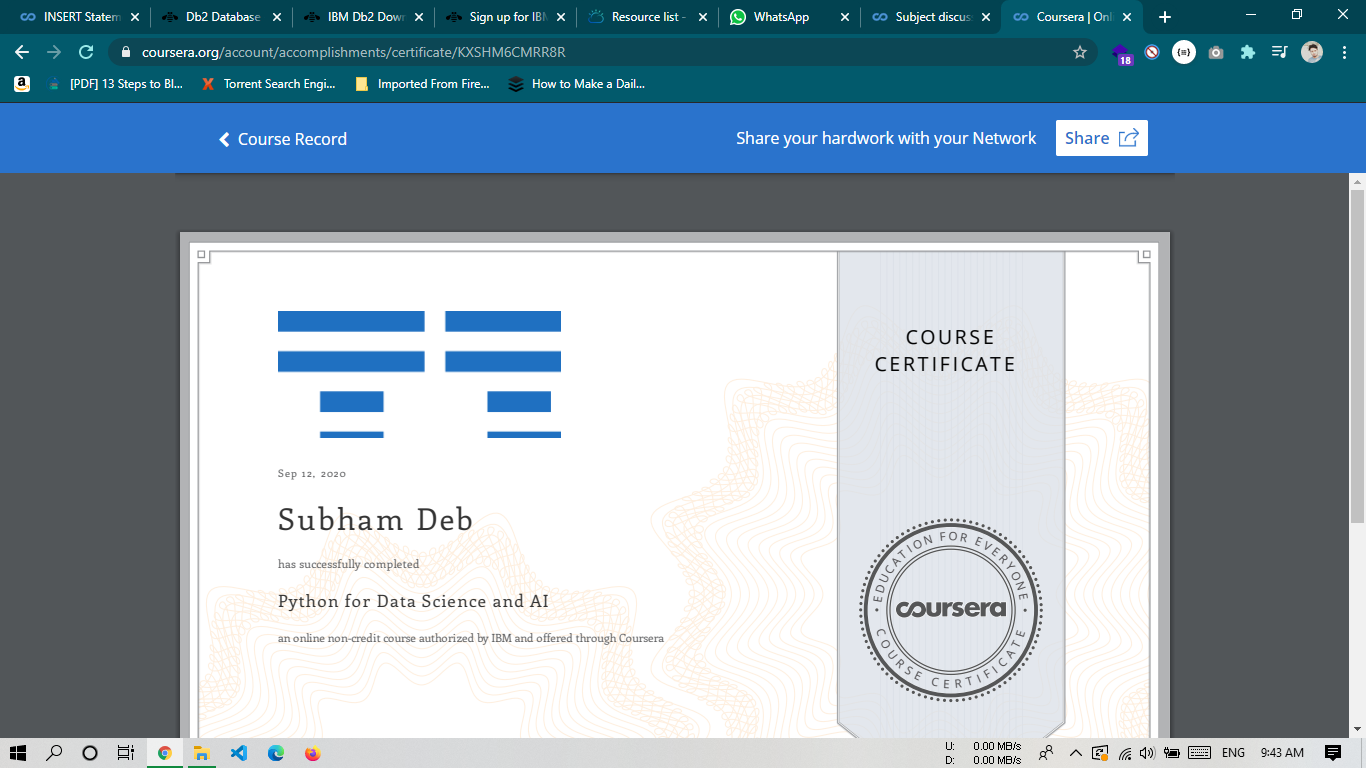
Task: Open the Chrome profile avatar
Action: [1312, 52]
